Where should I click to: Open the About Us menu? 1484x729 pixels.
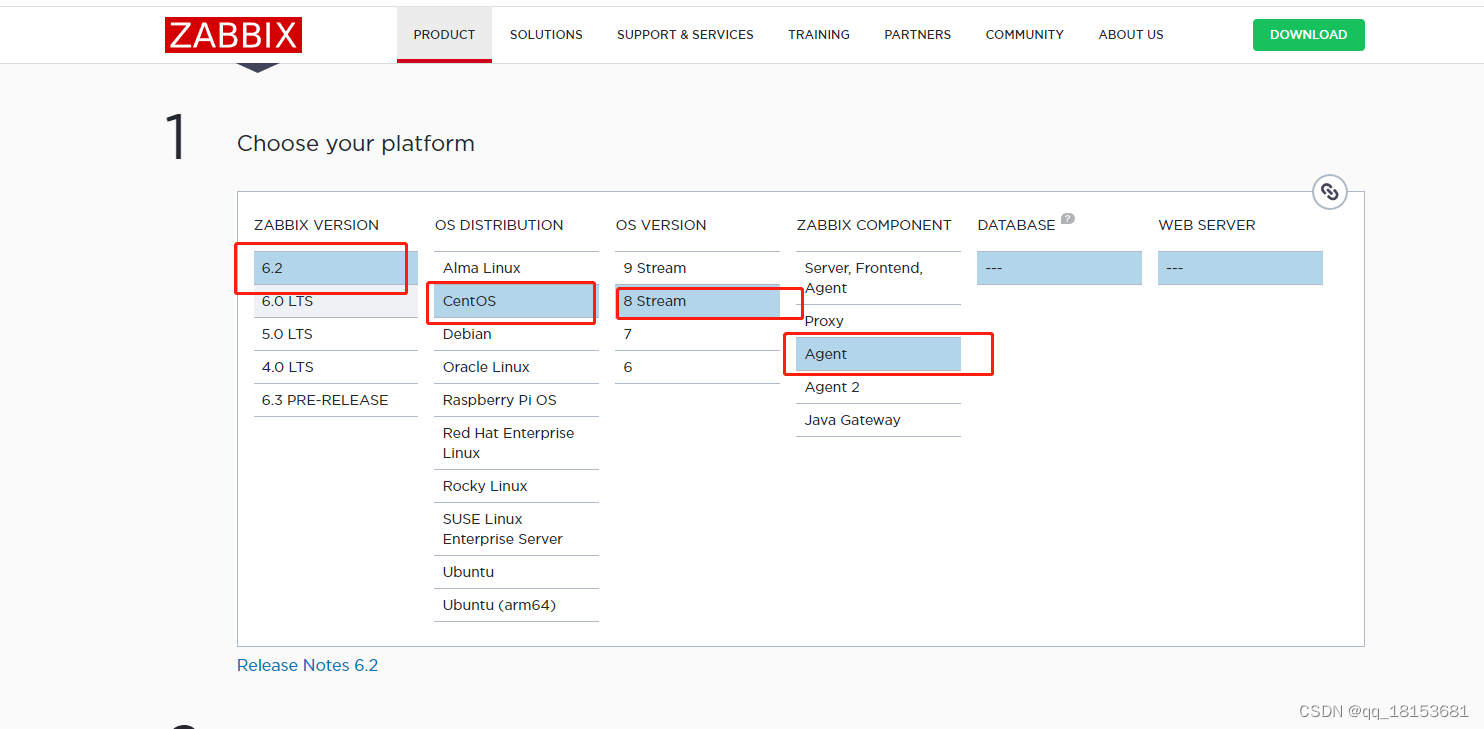[1131, 34]
